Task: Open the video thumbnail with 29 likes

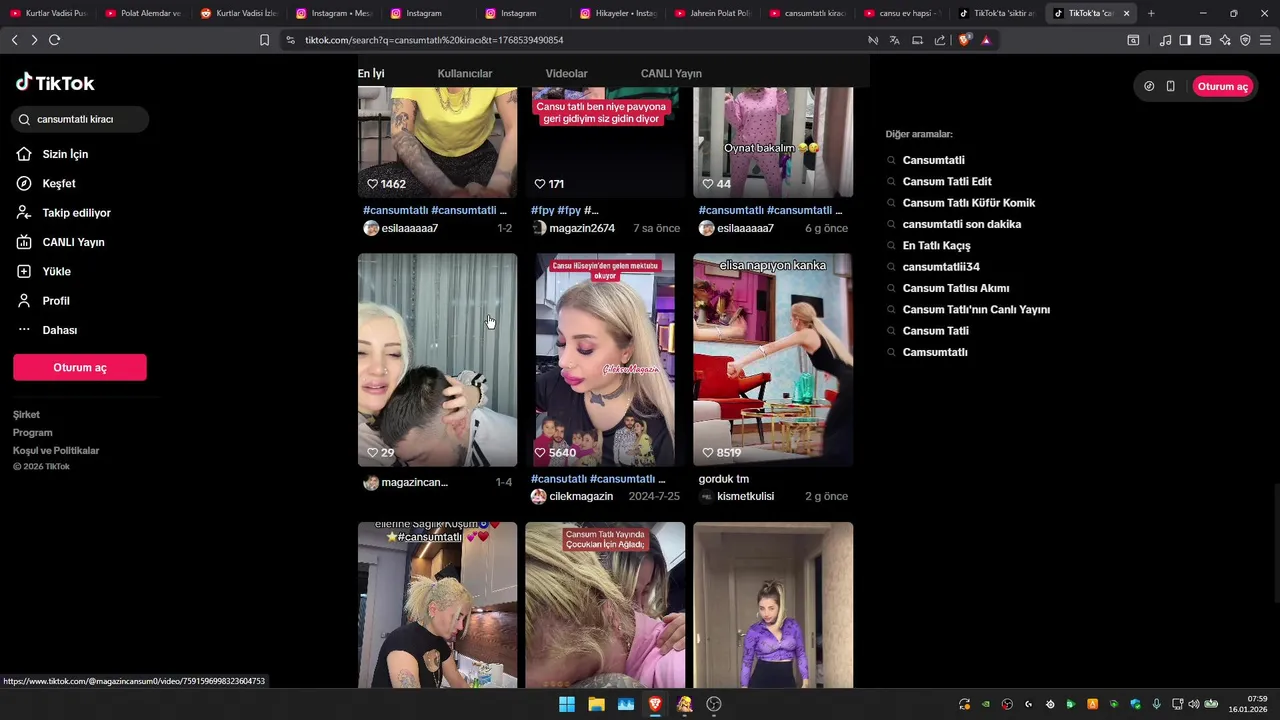Action: (438, 360)
